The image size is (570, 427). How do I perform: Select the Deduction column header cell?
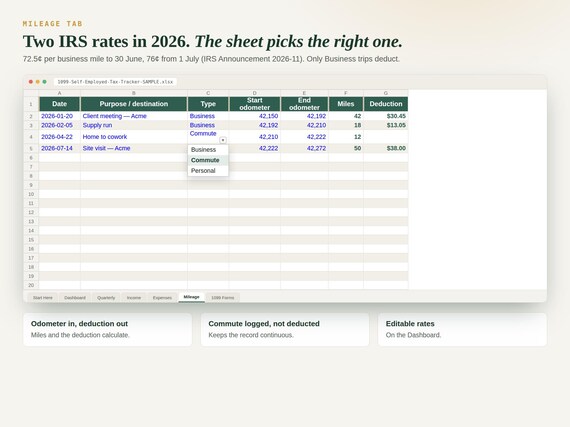point(386,104)
